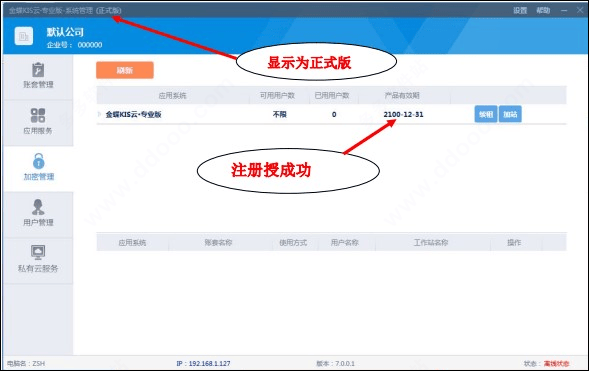Image resolution: width=589 pixels, height=371 pixels.
Task: Click the 用户名称 column header
Action: (x=344, y=243)
